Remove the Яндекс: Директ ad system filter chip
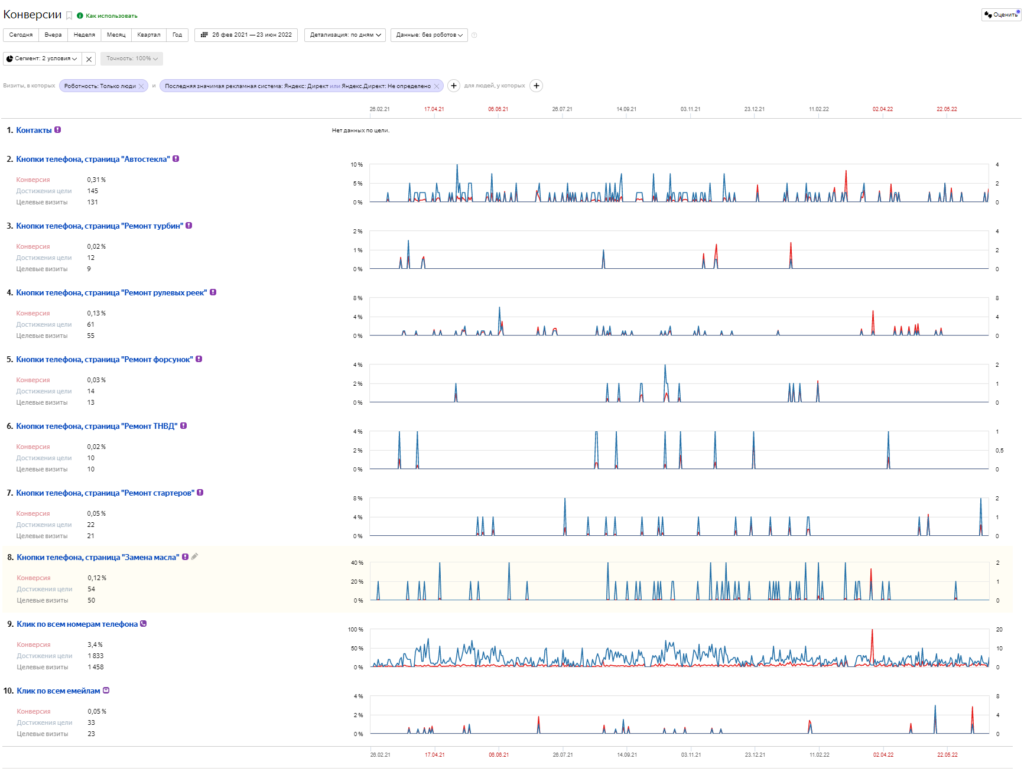Screen dimensions: 1024x778 tap(437, 86)
